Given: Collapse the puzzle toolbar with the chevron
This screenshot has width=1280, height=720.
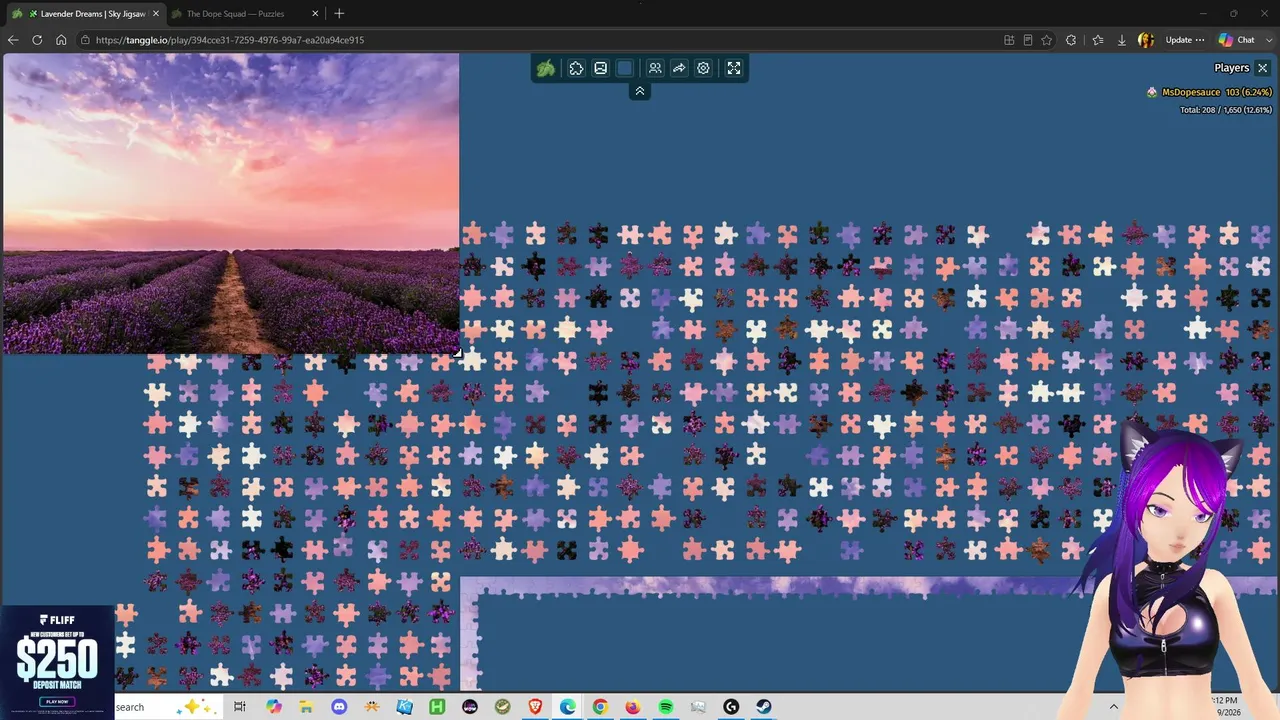Looking at the screenshot, I should (x=640, y=91).
